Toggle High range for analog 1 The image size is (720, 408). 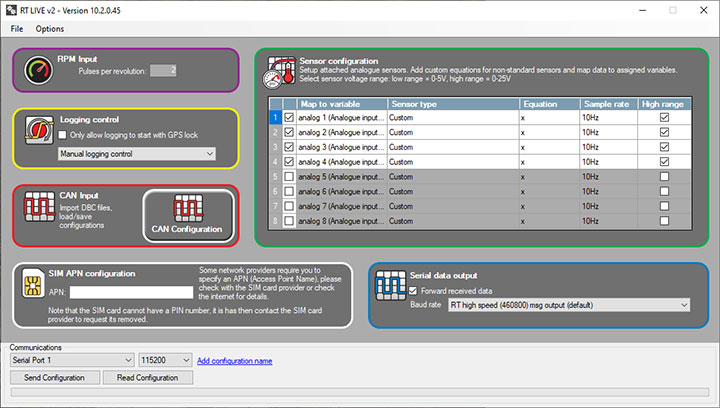click(x=664, y=118)
